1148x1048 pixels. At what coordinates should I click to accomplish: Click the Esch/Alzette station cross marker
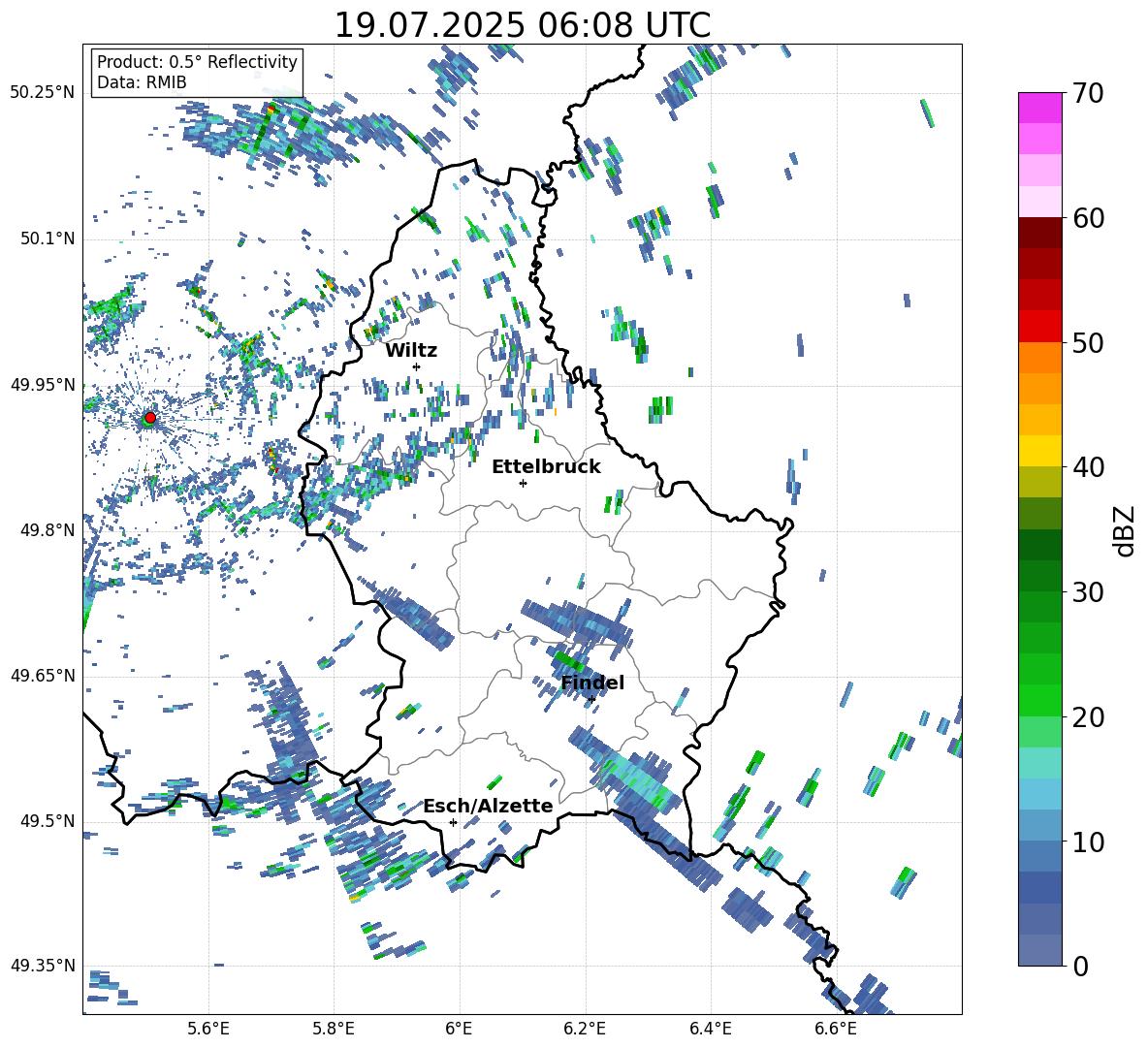(x=453, y=822)
